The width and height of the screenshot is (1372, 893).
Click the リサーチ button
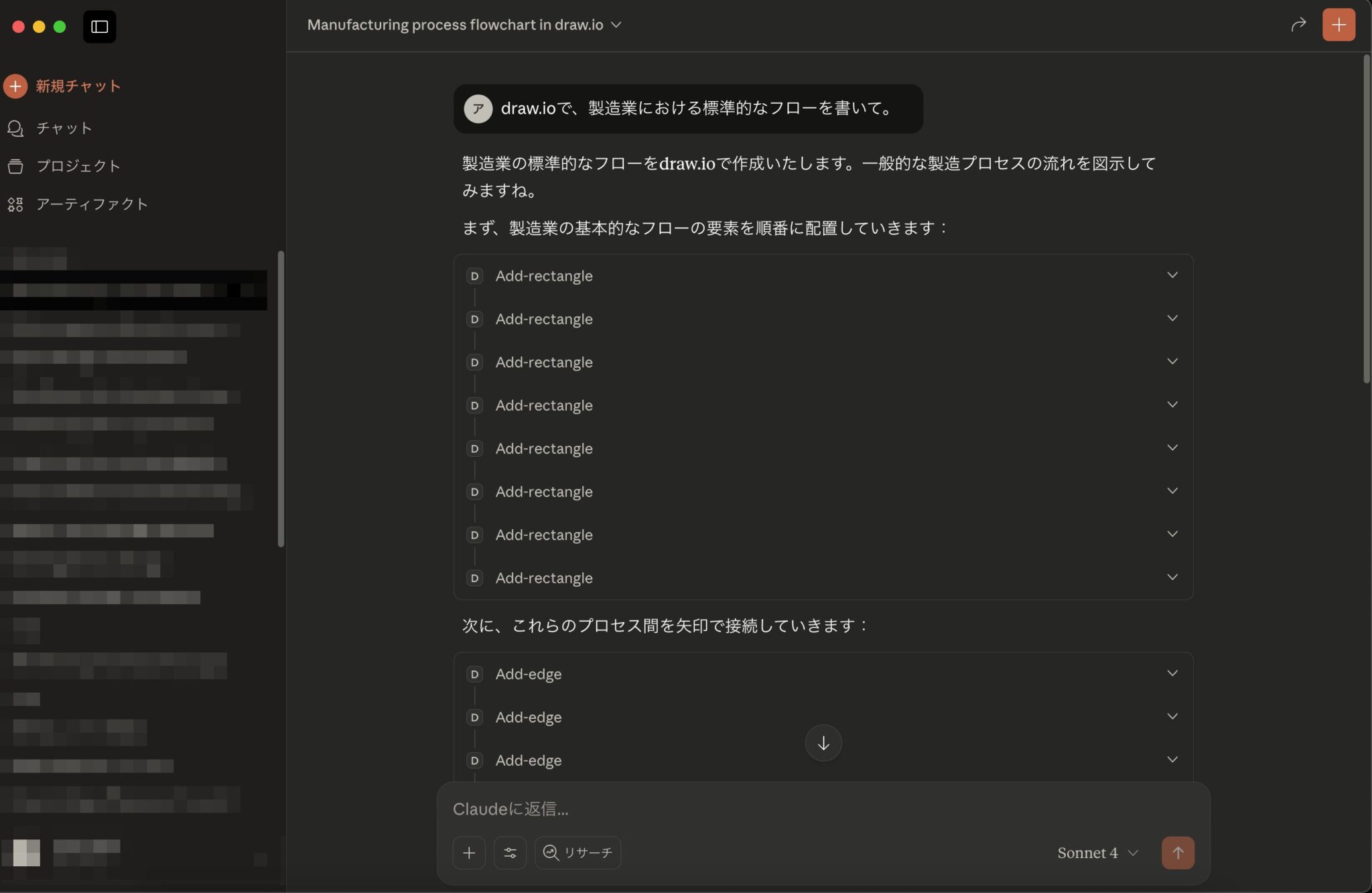(x=577, y=853)
